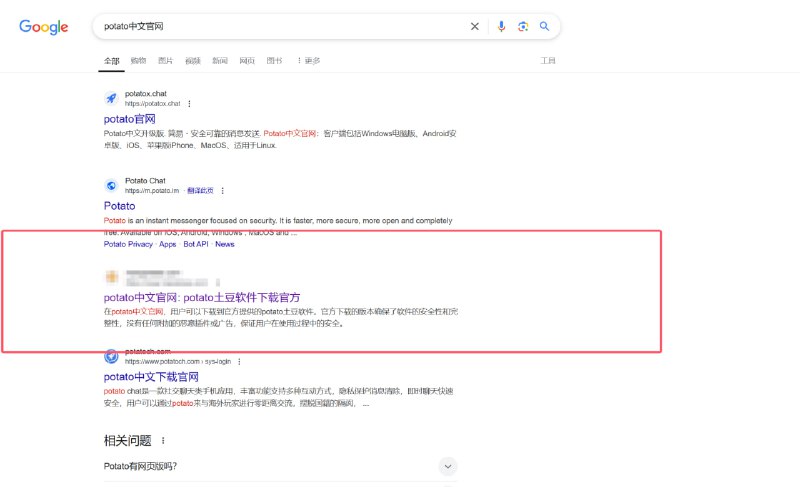
Task: Open the Bot API sitelink
Action: 196,244
